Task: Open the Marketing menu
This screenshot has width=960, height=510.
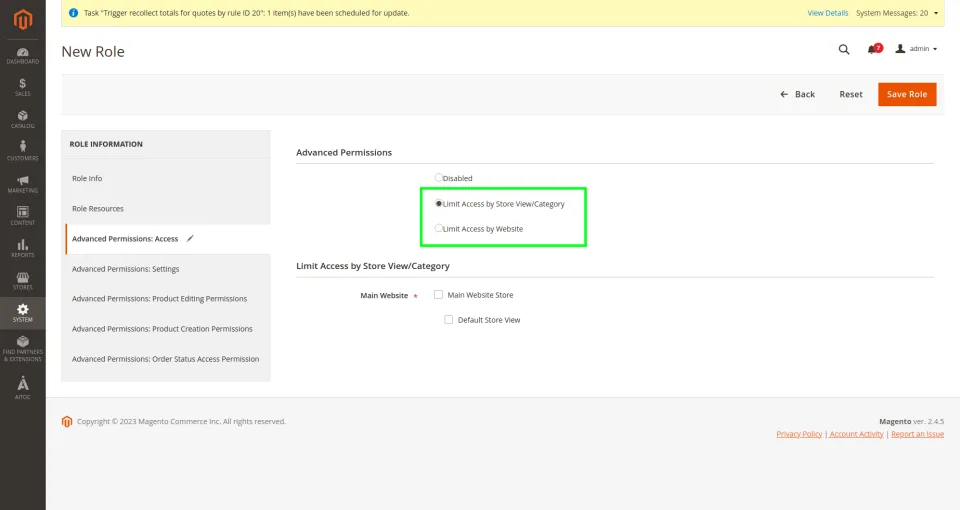Action: 23,184
